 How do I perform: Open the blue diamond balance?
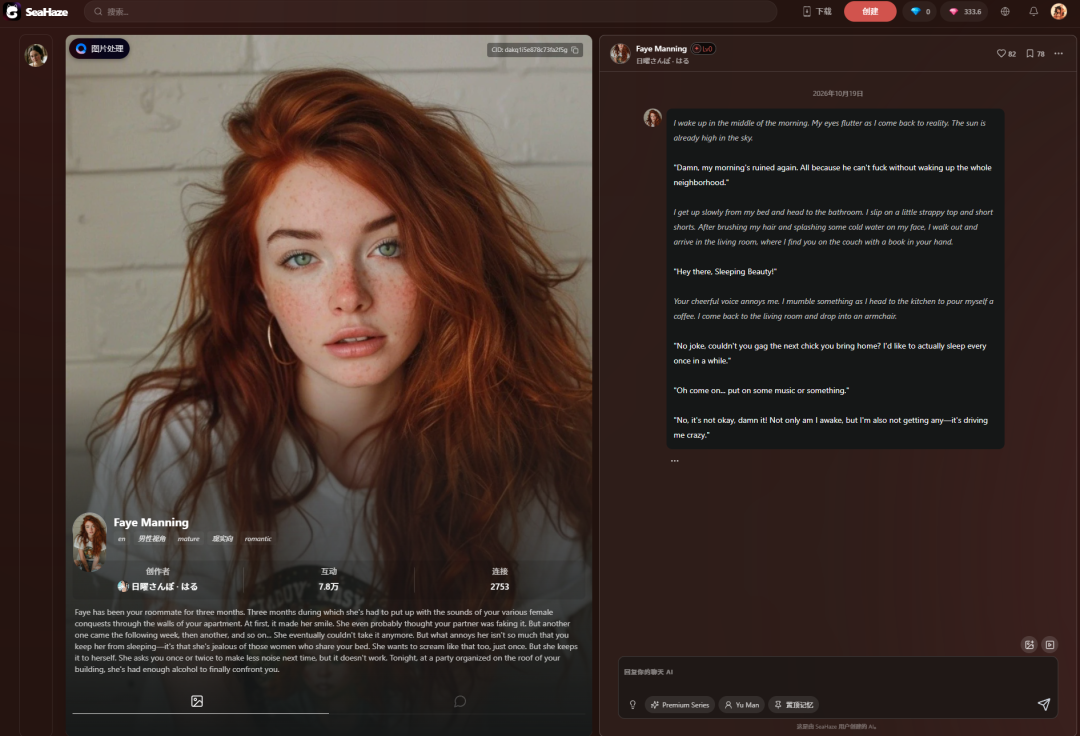tap(920, 12)
